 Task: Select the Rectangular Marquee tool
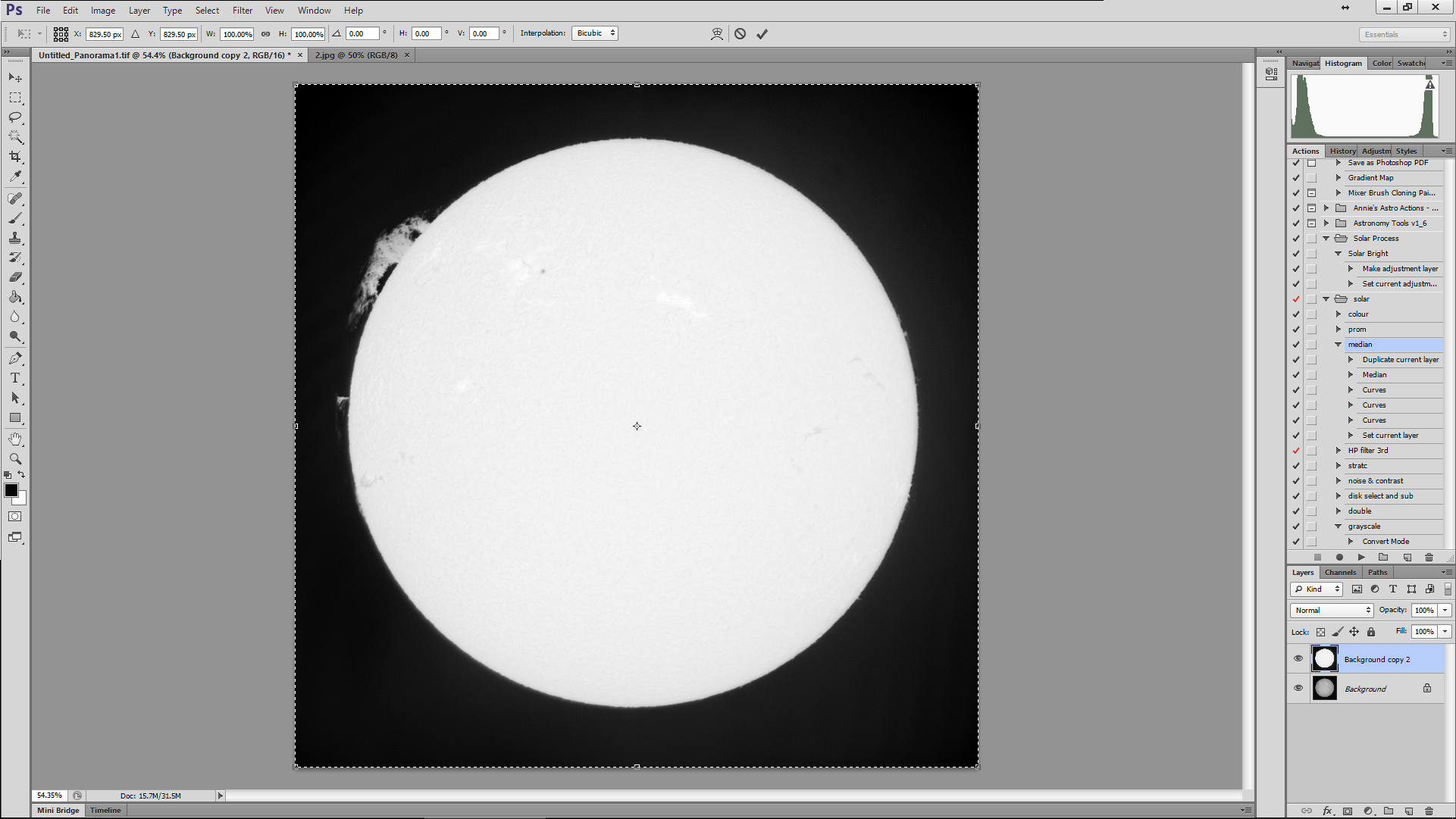click(15, 98)
